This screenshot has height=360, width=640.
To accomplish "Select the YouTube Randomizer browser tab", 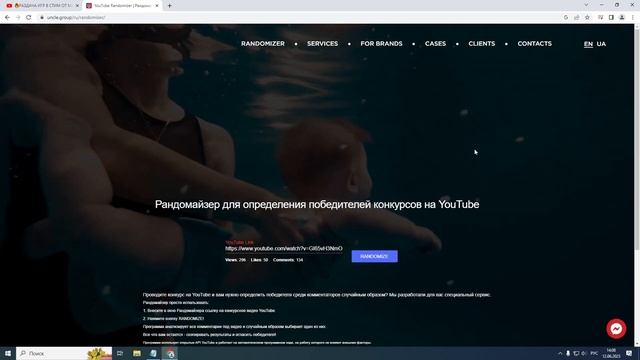I will point(121,6).
